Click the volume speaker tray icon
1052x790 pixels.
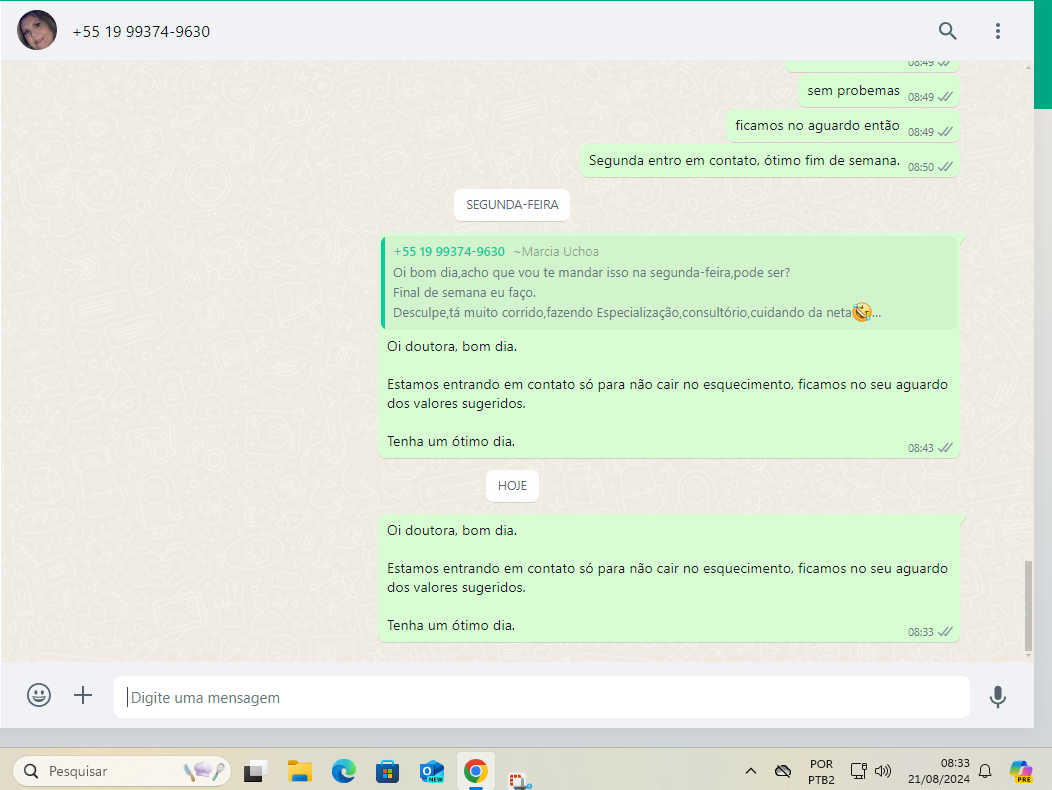click(883, 771)
